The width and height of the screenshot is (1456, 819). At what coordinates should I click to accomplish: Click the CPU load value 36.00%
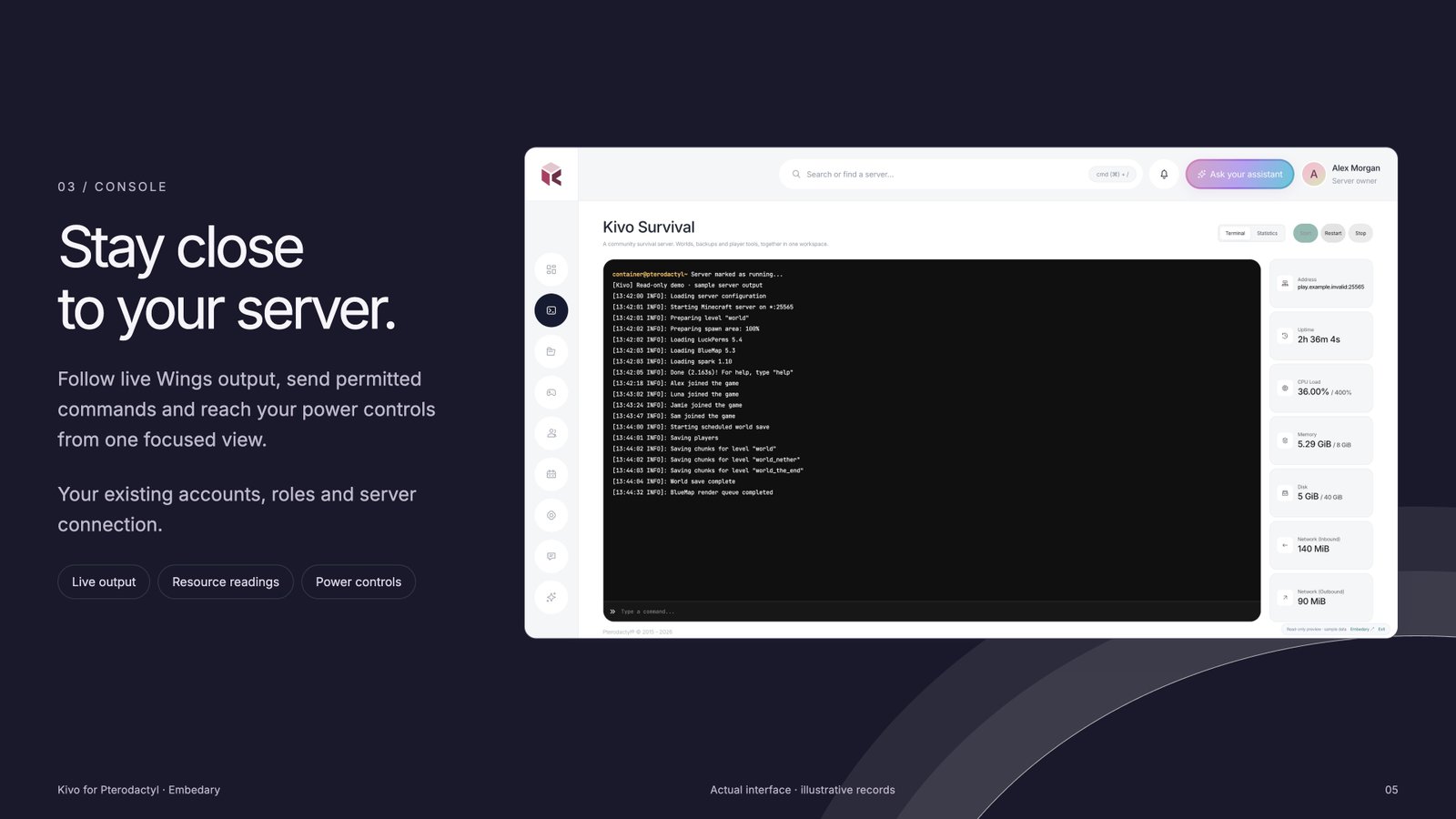pyautogui.click(x=1313, y=391)
